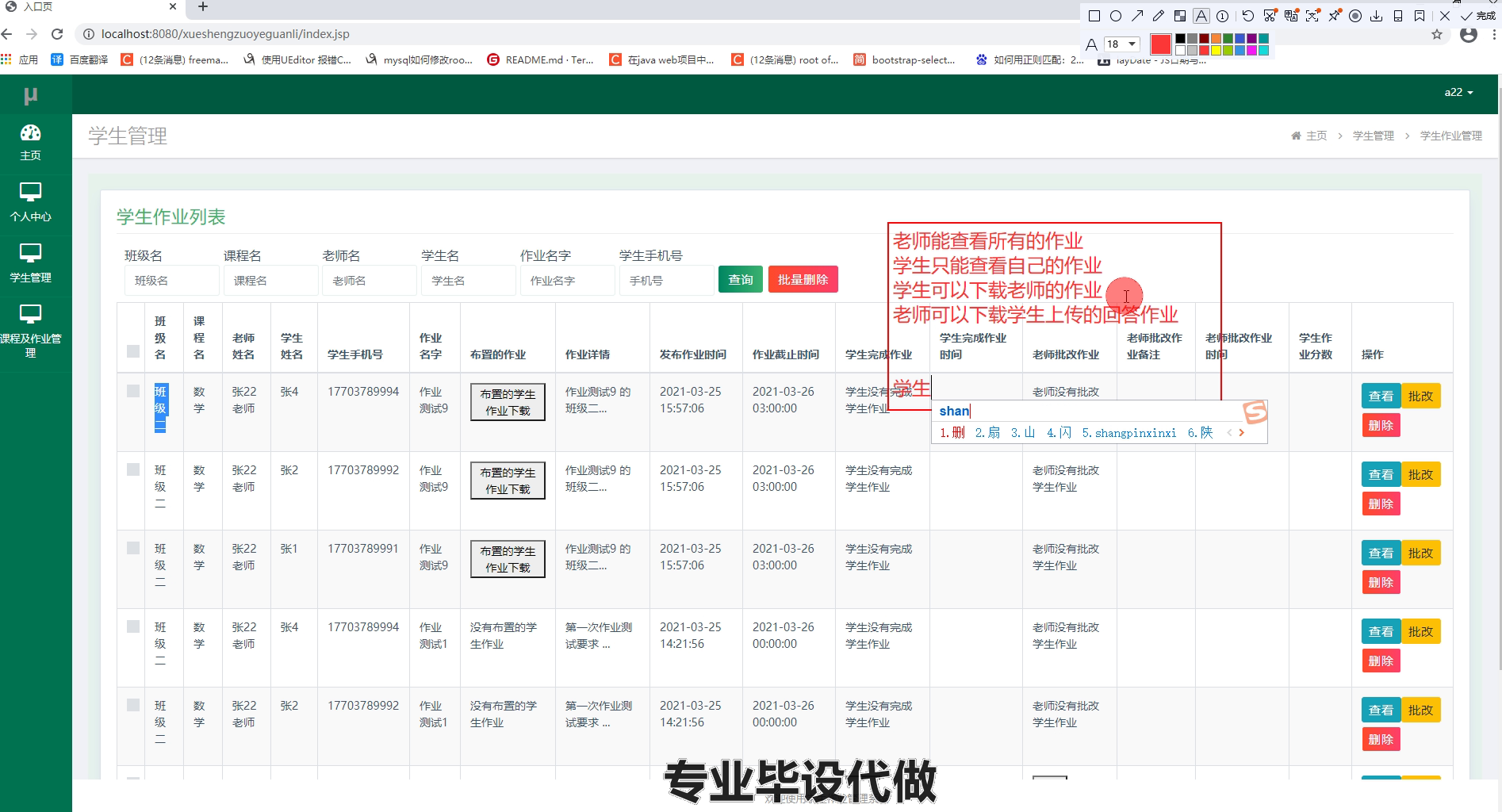The width and height of the screenshot is (1502, 812).
Task: Open the Chrome profile avatar
Action: (x=1469, y=34)
